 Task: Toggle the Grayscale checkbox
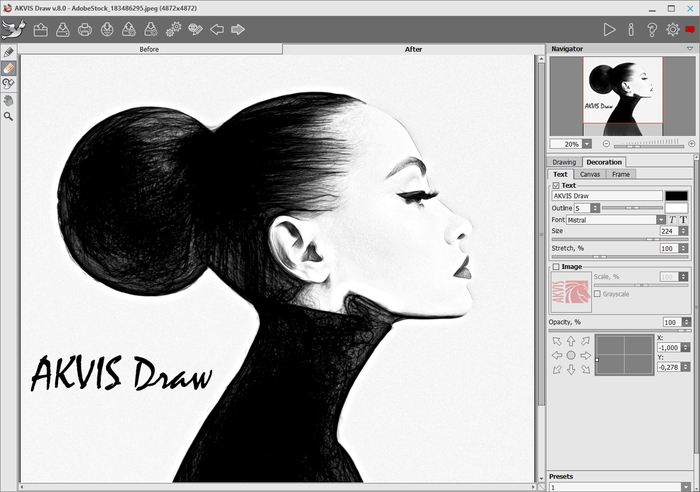597,294
